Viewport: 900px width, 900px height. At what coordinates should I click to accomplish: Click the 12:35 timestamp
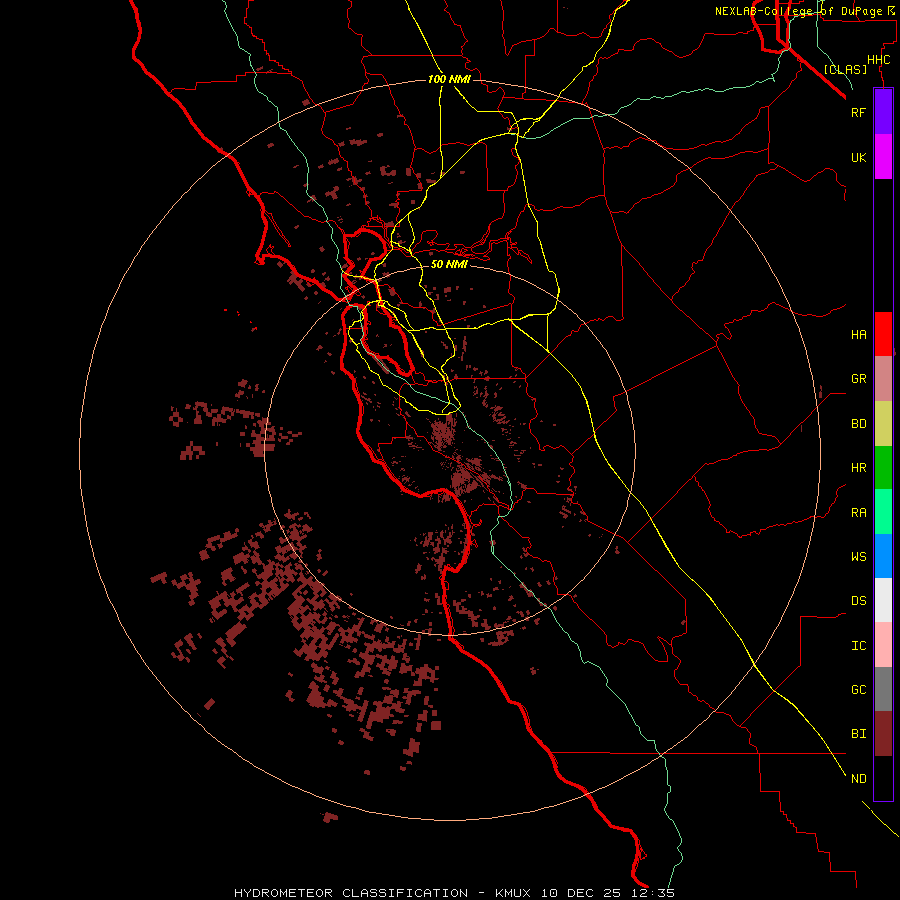click(x=655, y=893)
